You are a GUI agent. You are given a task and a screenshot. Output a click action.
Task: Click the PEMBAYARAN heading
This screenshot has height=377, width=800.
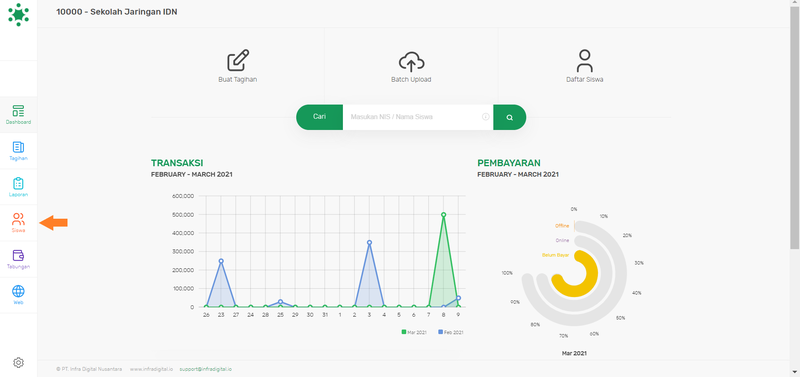509,163
